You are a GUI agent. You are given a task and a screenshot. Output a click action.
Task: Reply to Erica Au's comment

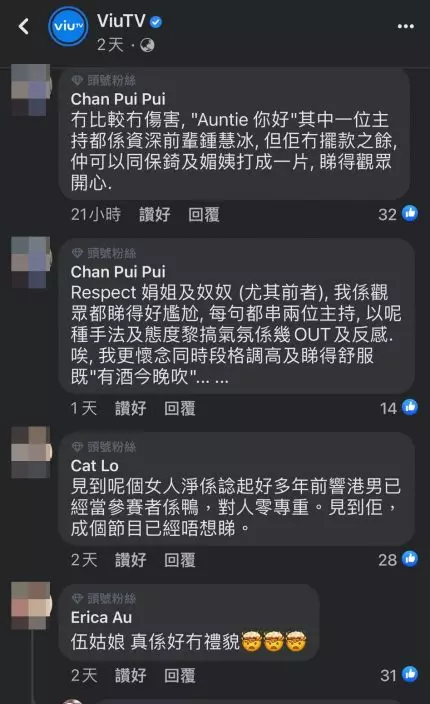click(x=180, y=675)
